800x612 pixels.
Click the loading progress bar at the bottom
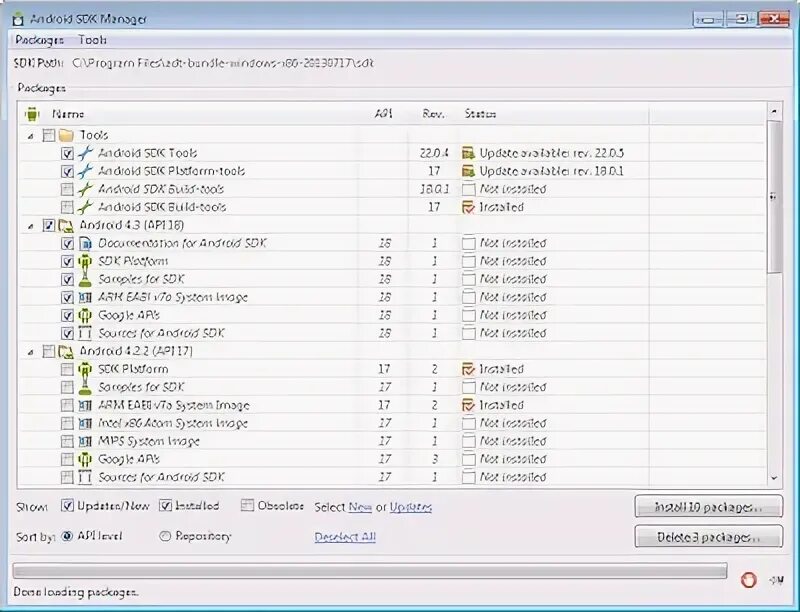tap(370, 571)
